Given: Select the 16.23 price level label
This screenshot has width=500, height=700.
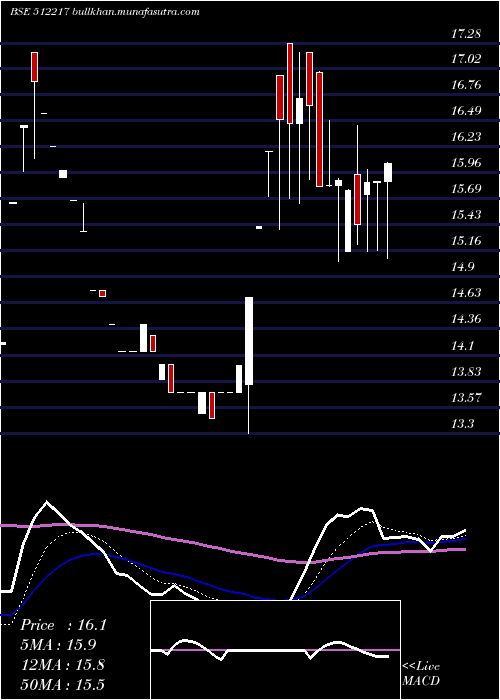Looking at the screenshot, I should coord(466,137).
